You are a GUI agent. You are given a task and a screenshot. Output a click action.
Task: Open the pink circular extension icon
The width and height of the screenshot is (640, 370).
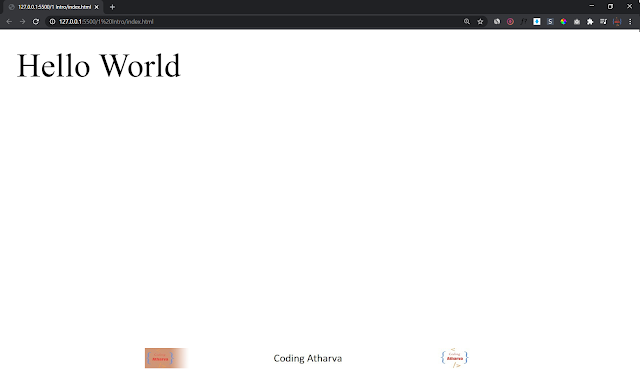(x=510, y=22)
